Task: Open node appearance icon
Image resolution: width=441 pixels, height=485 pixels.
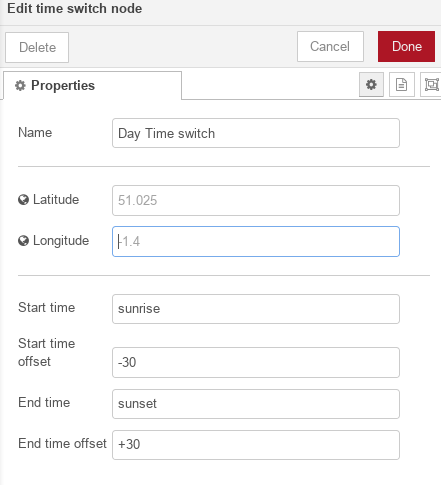Action: click(x=431, y=85)
